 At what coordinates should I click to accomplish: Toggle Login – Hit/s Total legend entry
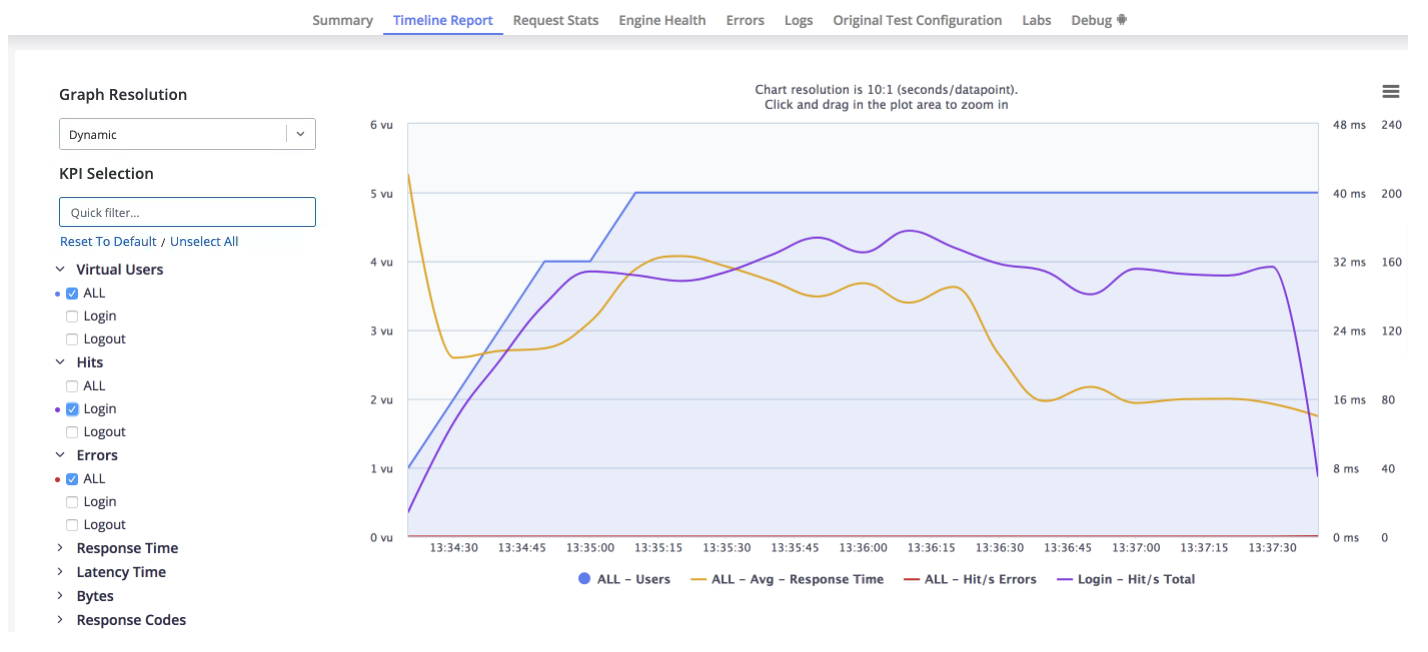point(1126,579)
